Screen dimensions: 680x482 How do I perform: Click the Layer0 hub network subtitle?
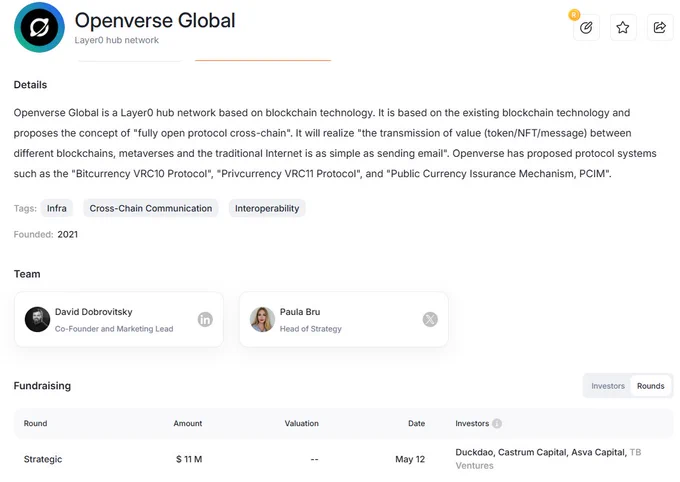point(116,40)
